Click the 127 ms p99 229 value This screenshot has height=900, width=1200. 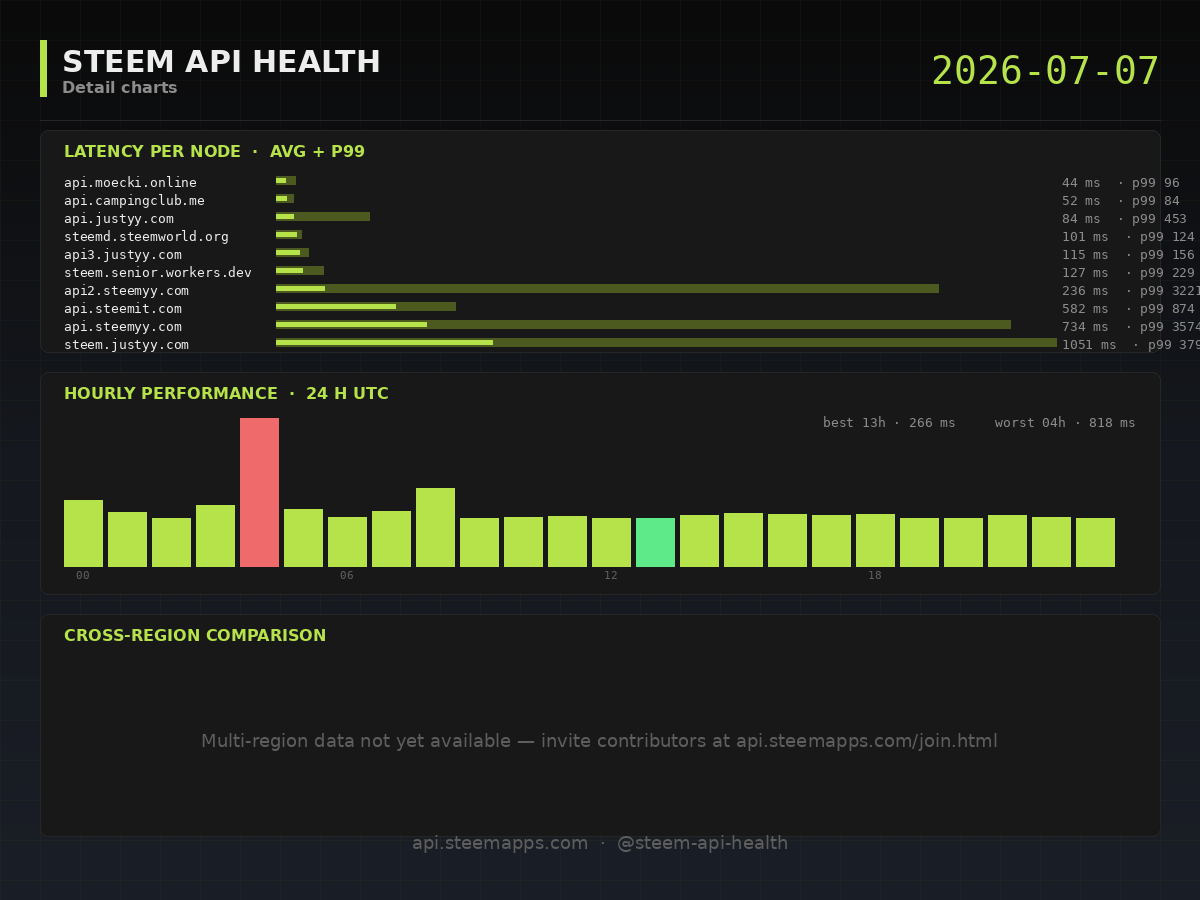click(1129, 273)
